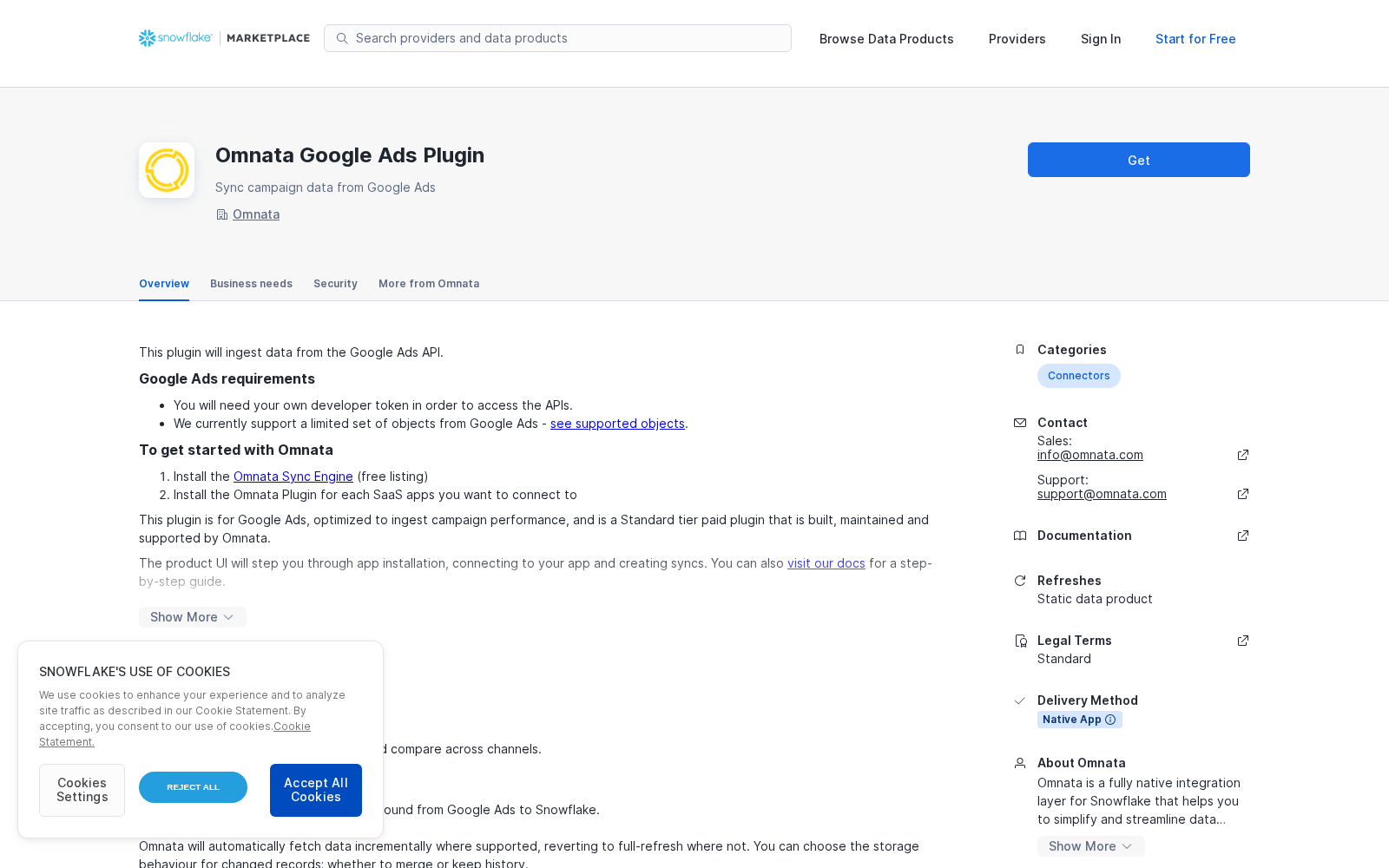Click the About Omnata person icon
1389x868 pixels.
point(1020,763)
